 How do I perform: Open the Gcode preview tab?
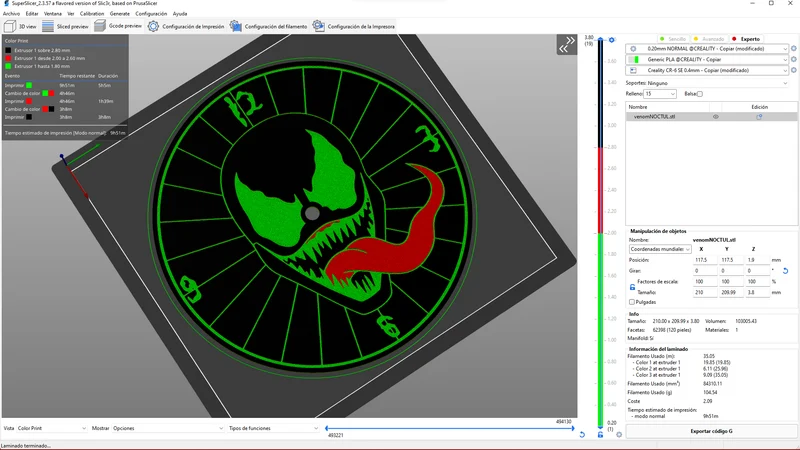pos(118,26)
